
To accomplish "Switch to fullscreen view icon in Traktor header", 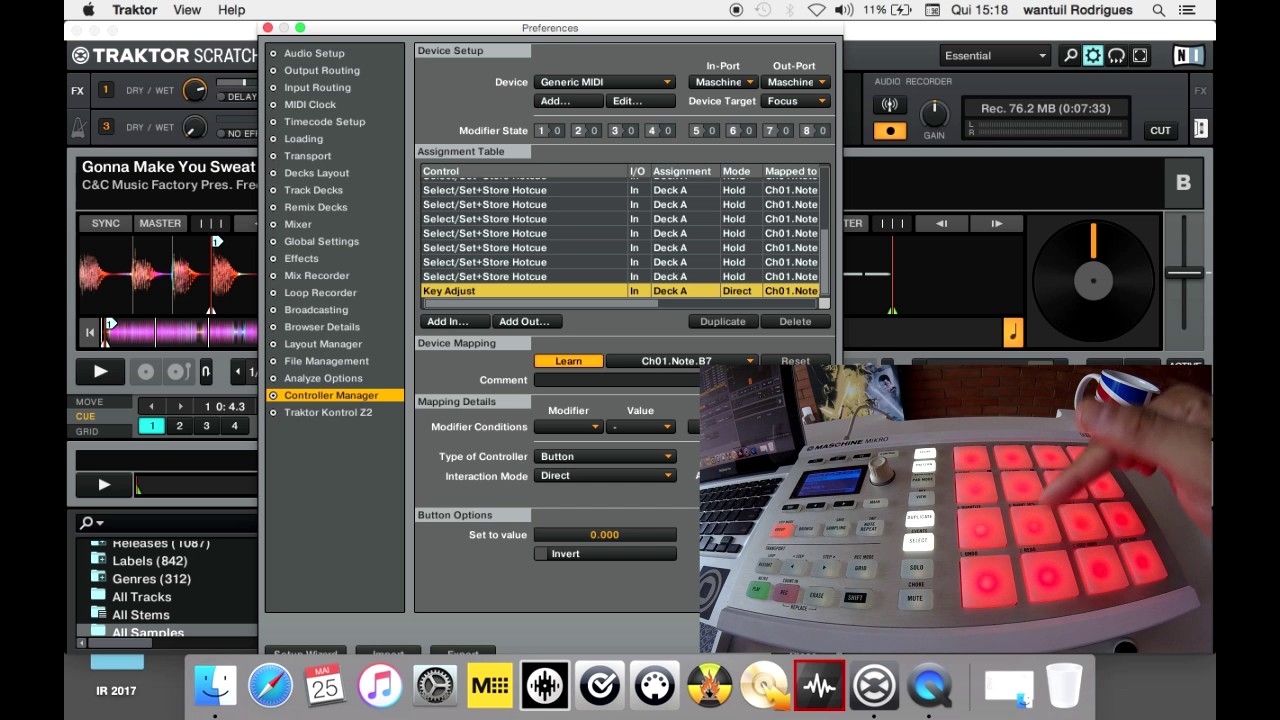I will [x=1139, y=56].
